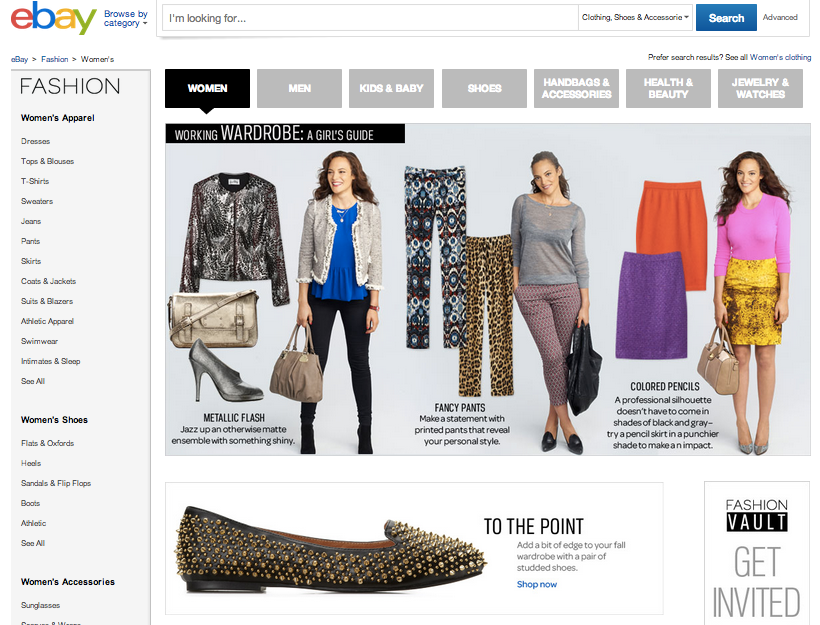The width and height of the screenshot is (820, 625).
Task: Click the METALLIC FLASH caption
Action: [234, 417]
